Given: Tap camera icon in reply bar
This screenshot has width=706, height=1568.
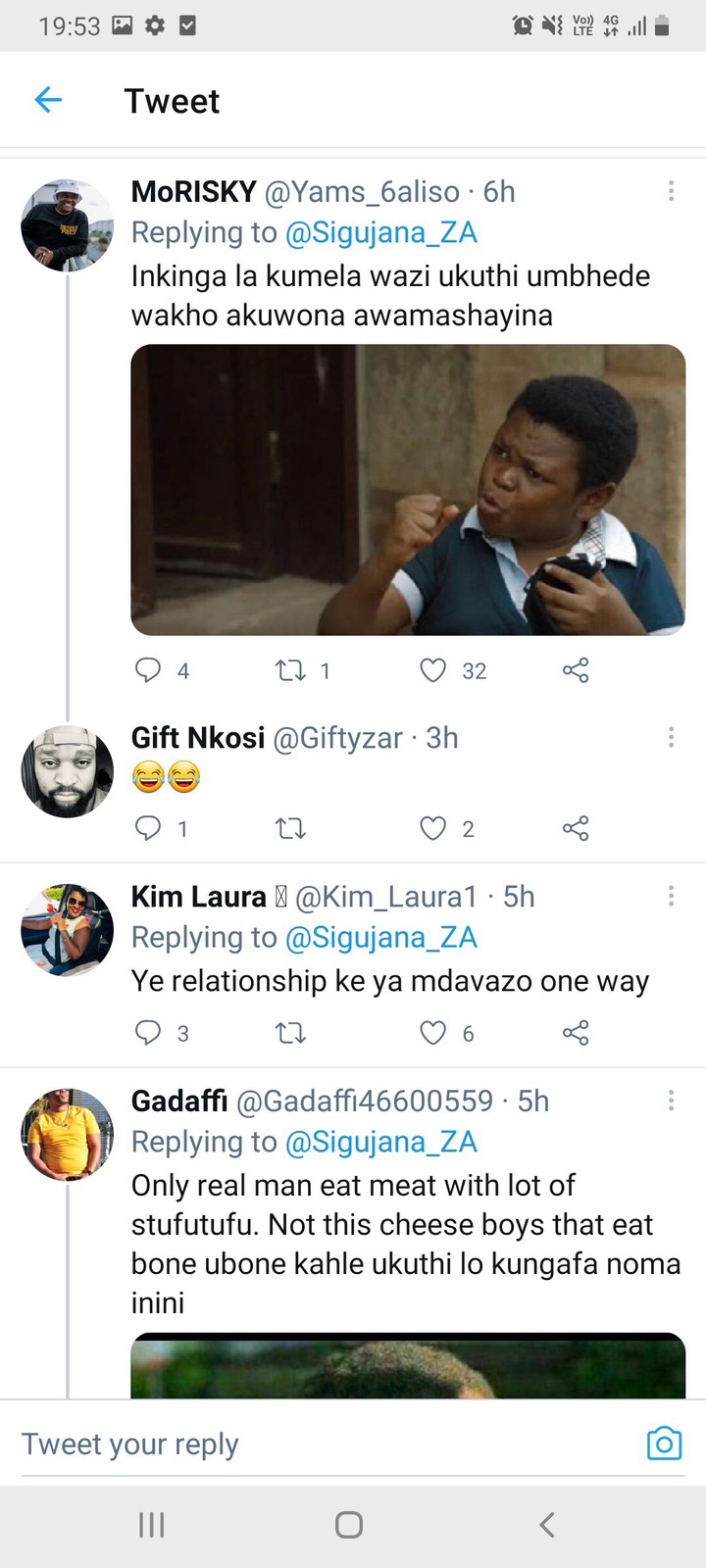Looking at the screenshot, I should [x=664, y=1443].
